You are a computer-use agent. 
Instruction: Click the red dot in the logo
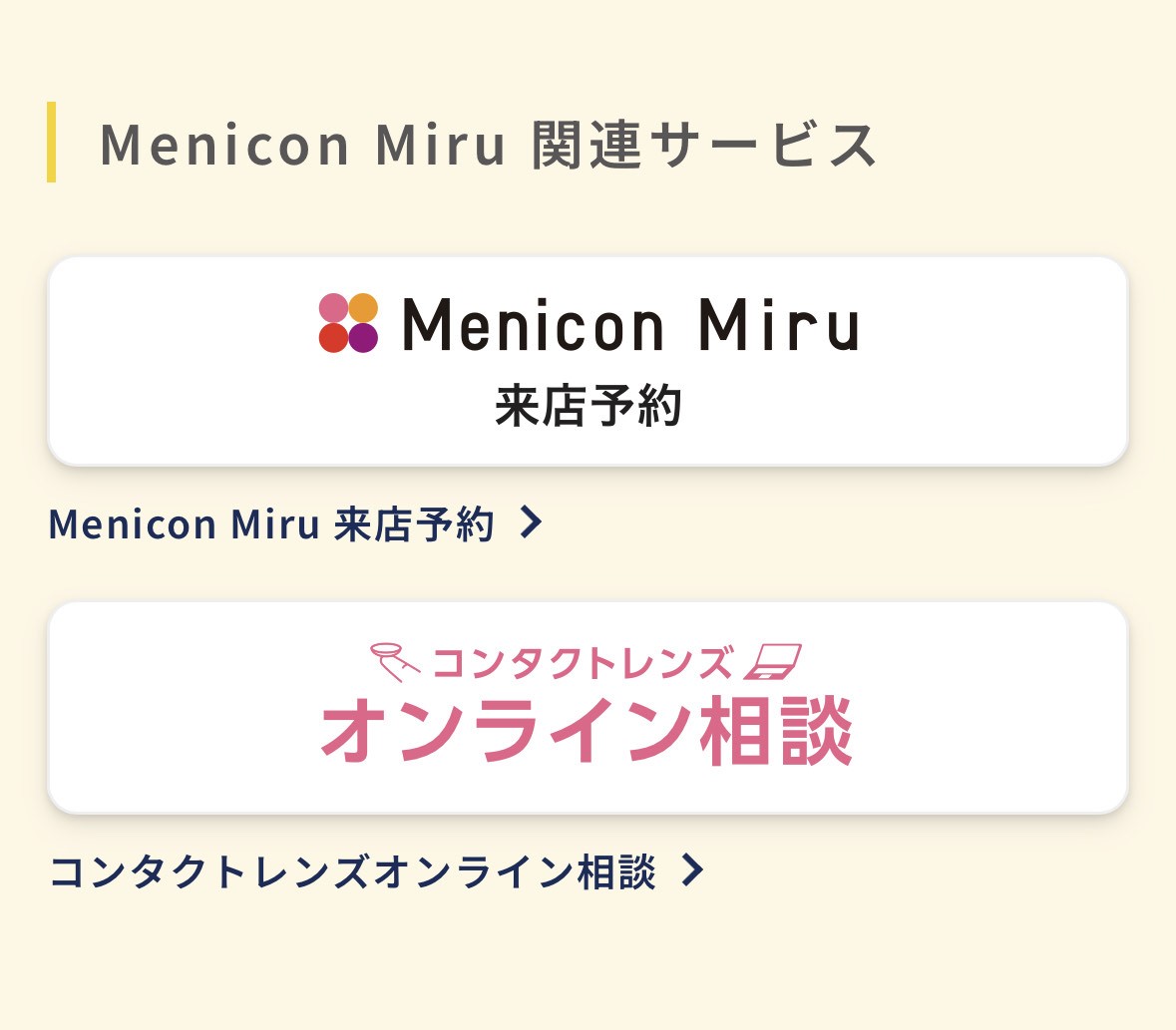tap(334, 338)
